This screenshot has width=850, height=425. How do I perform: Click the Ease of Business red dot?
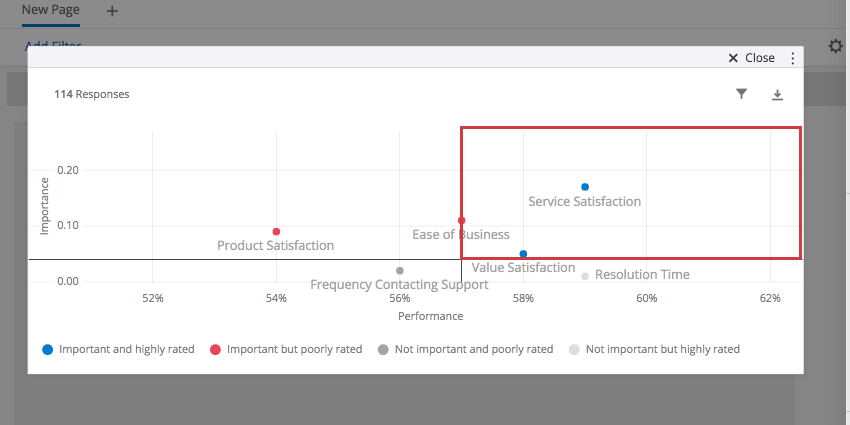(x=461, y=221)
